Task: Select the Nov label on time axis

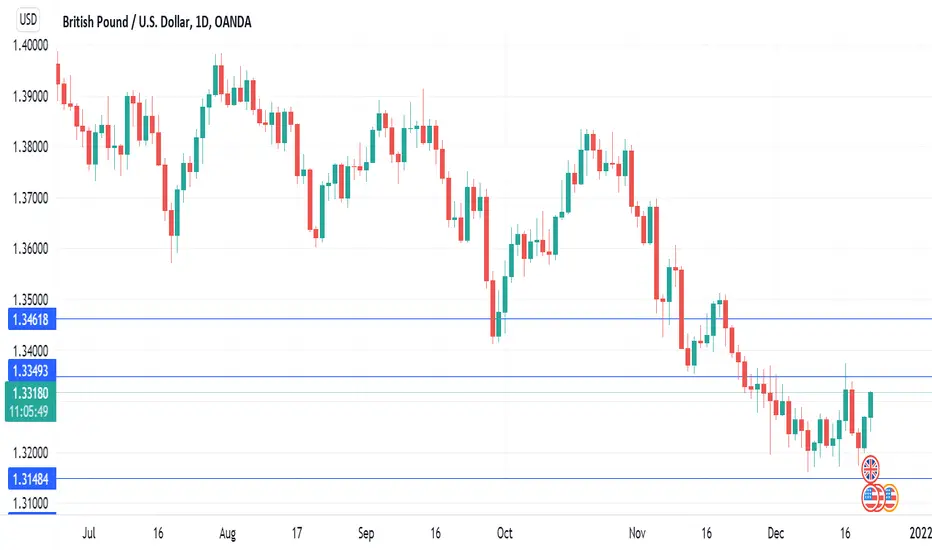Action: [x=637, y=533]
